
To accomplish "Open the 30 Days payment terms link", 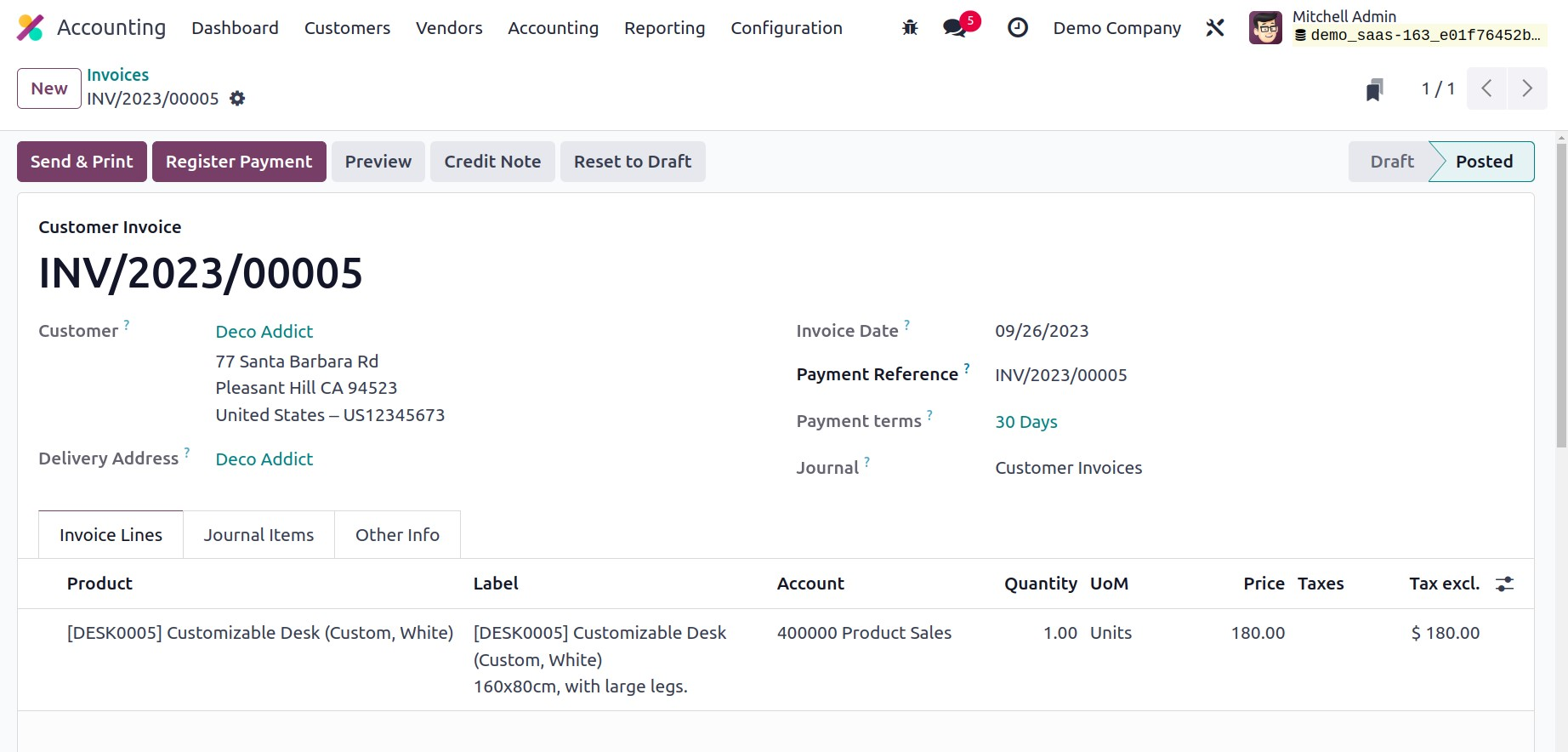I will 1025,422.
